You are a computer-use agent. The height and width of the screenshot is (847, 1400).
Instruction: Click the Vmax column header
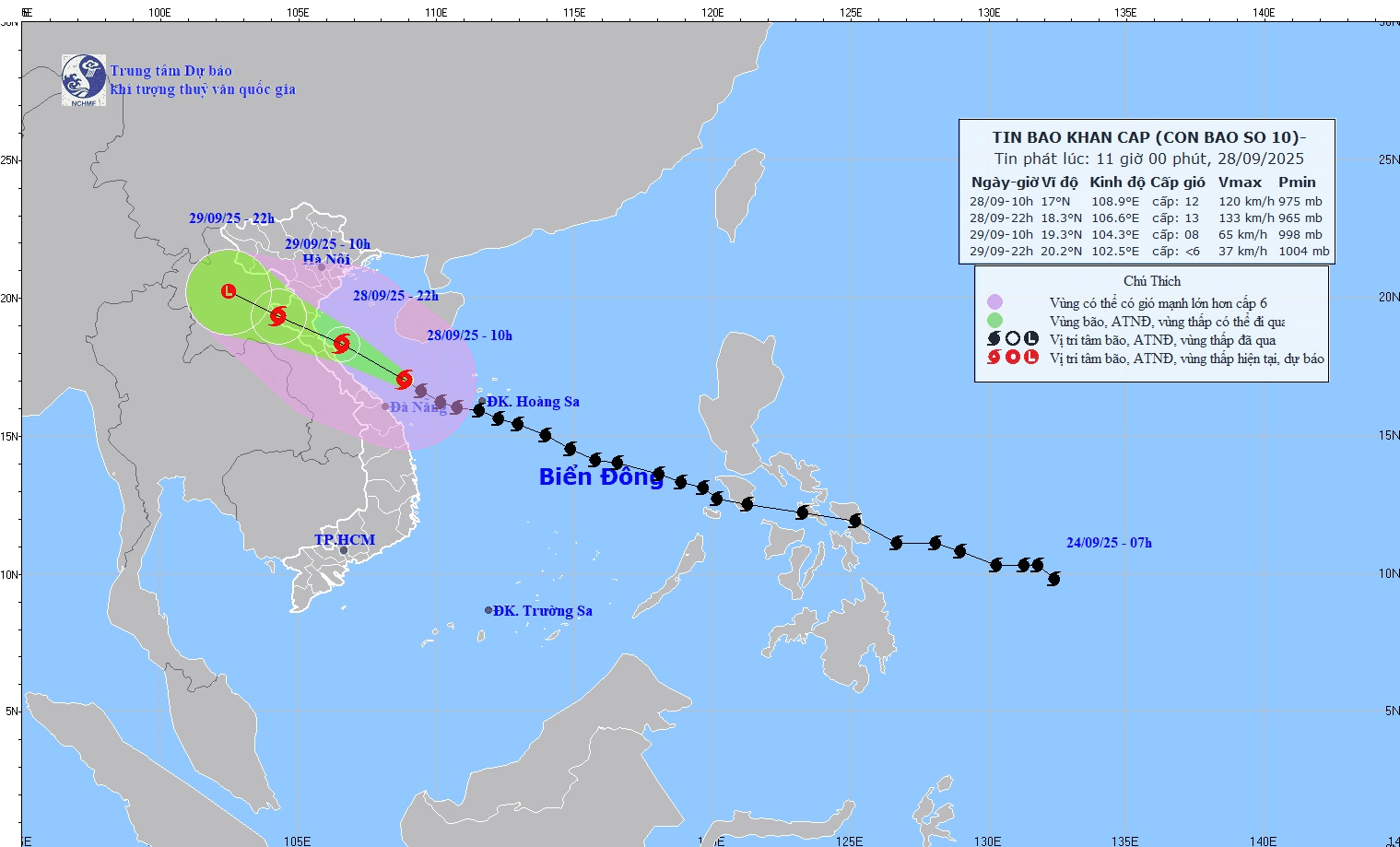click(x=1241, y=182)
